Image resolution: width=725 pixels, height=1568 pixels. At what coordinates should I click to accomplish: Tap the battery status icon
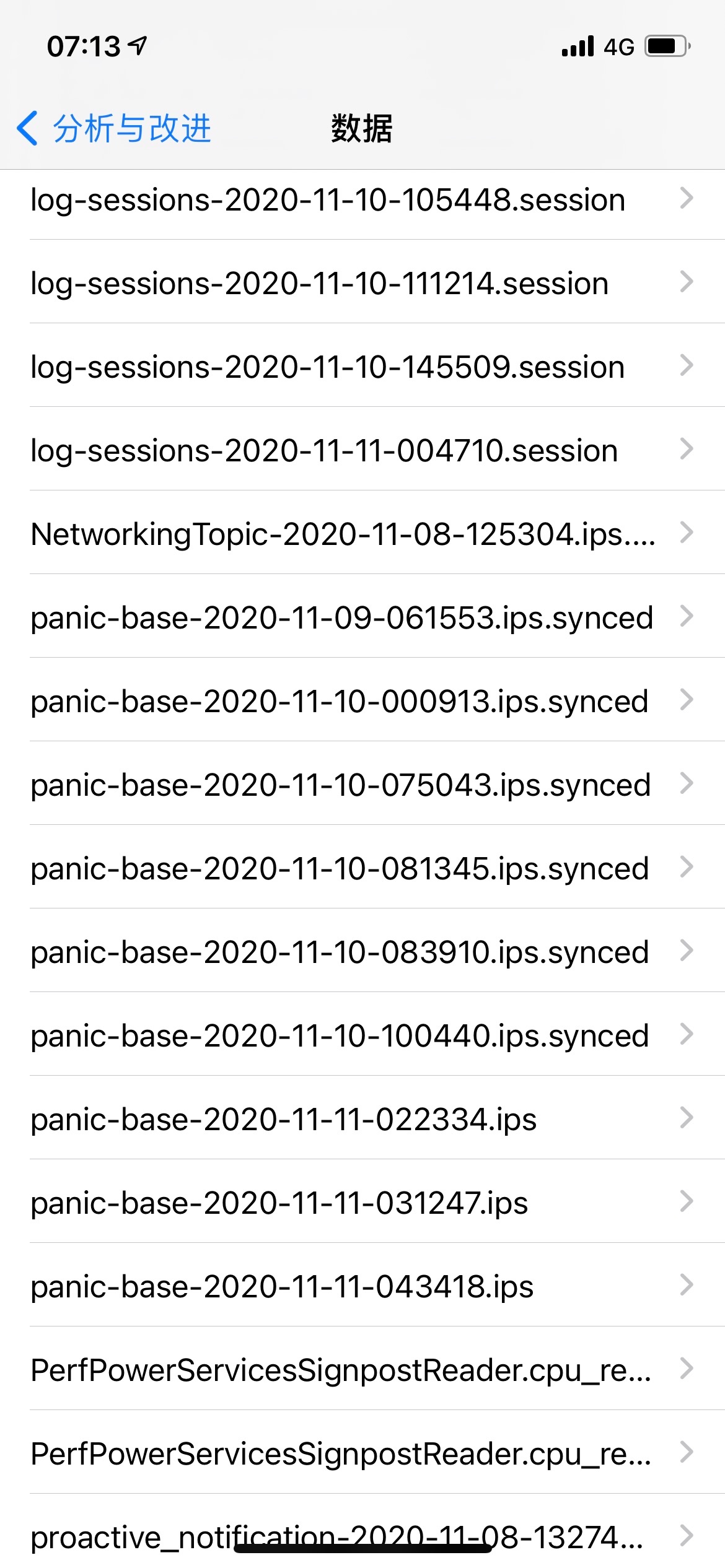pos(667,46)
